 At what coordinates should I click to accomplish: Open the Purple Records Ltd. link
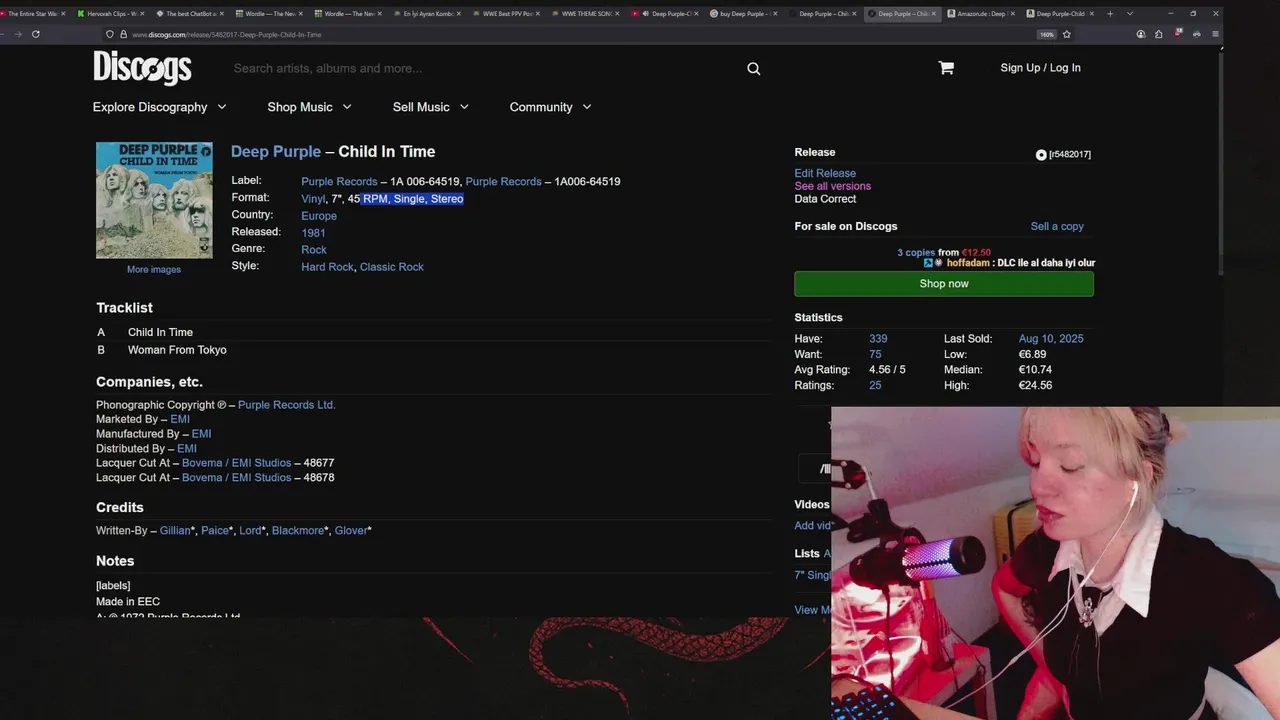click(286, 405)
